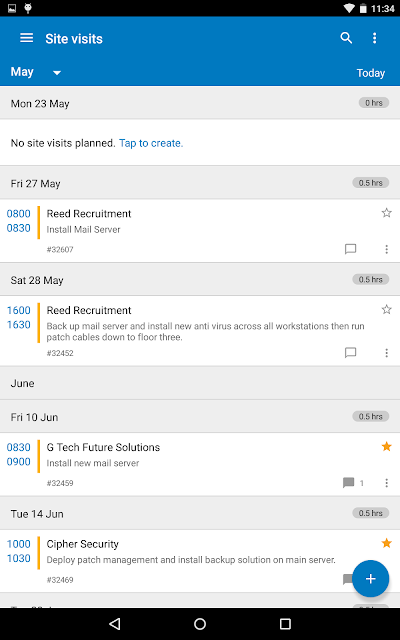
Task: Tap the search magnifier icon
Action: pos(346,38)
